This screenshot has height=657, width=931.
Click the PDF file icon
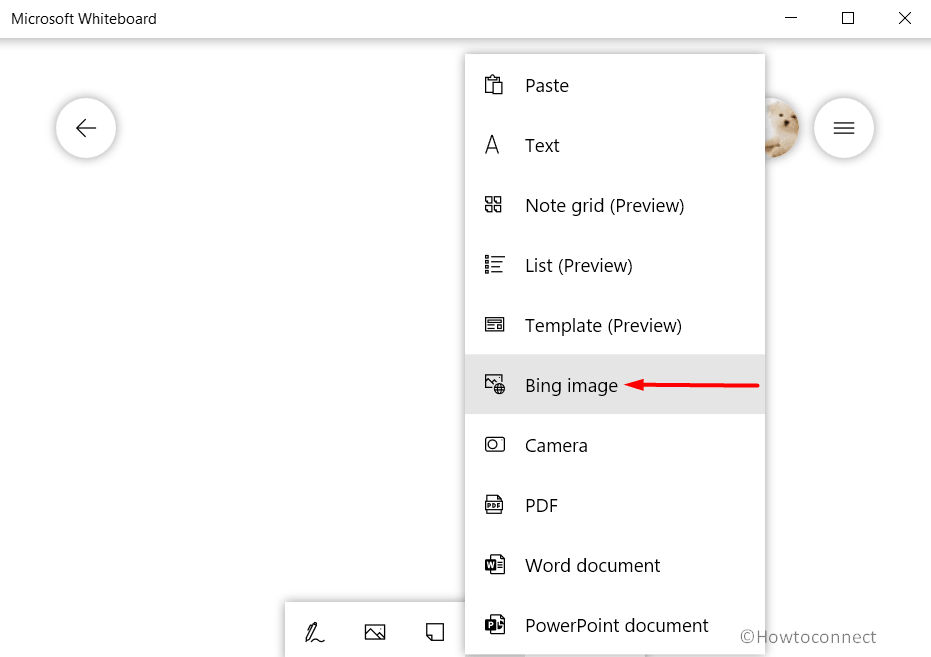click(493, 504)
